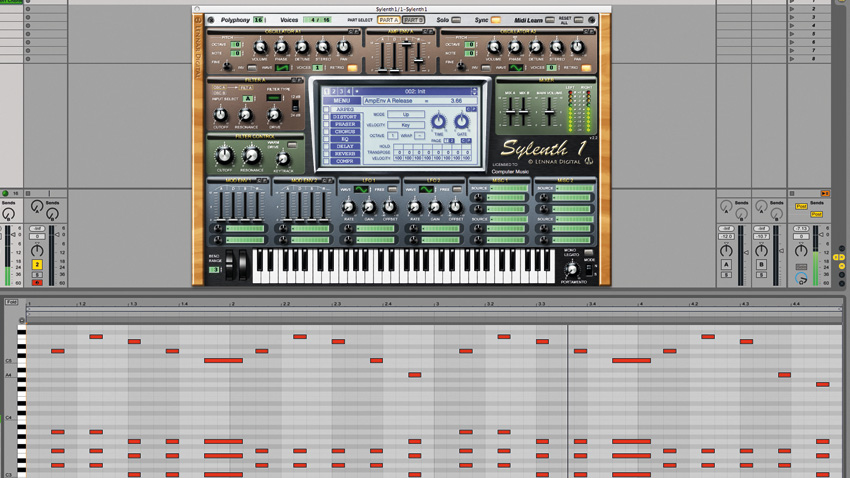
Task: Click the LFO 2 Gain knob
Action: tap(435, 206)
